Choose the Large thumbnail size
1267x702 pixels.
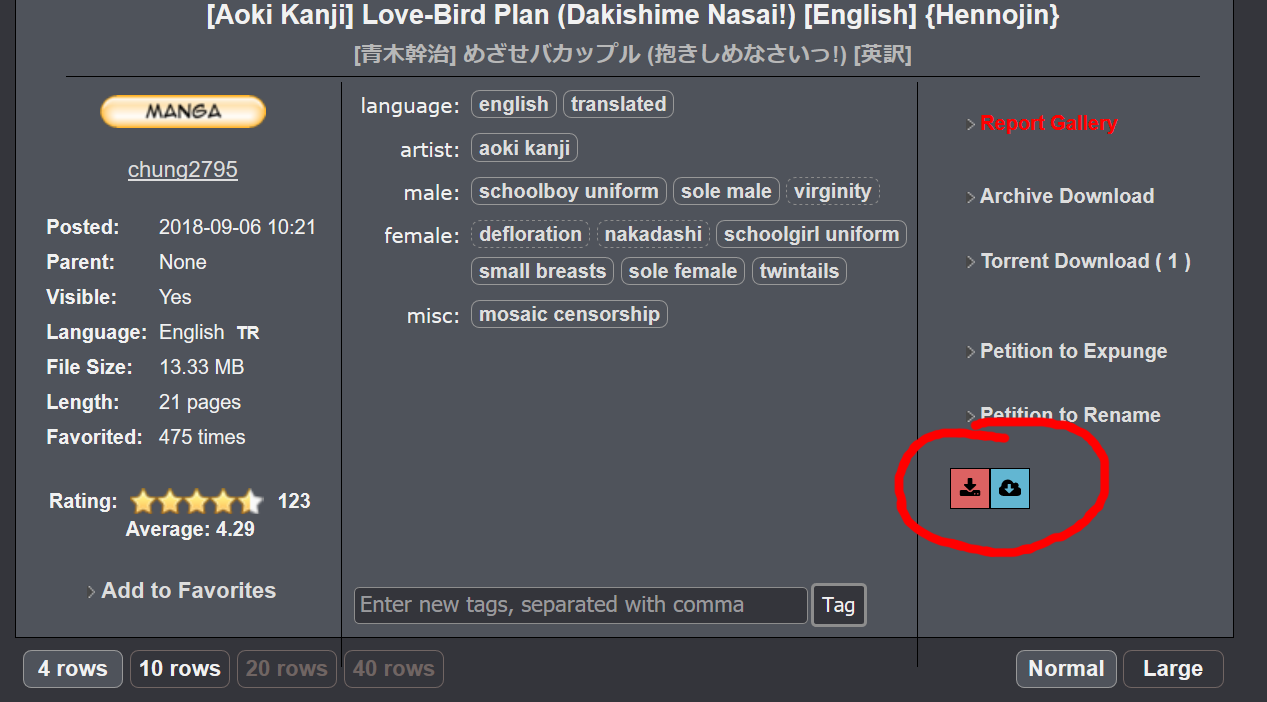click(1172, 669)
